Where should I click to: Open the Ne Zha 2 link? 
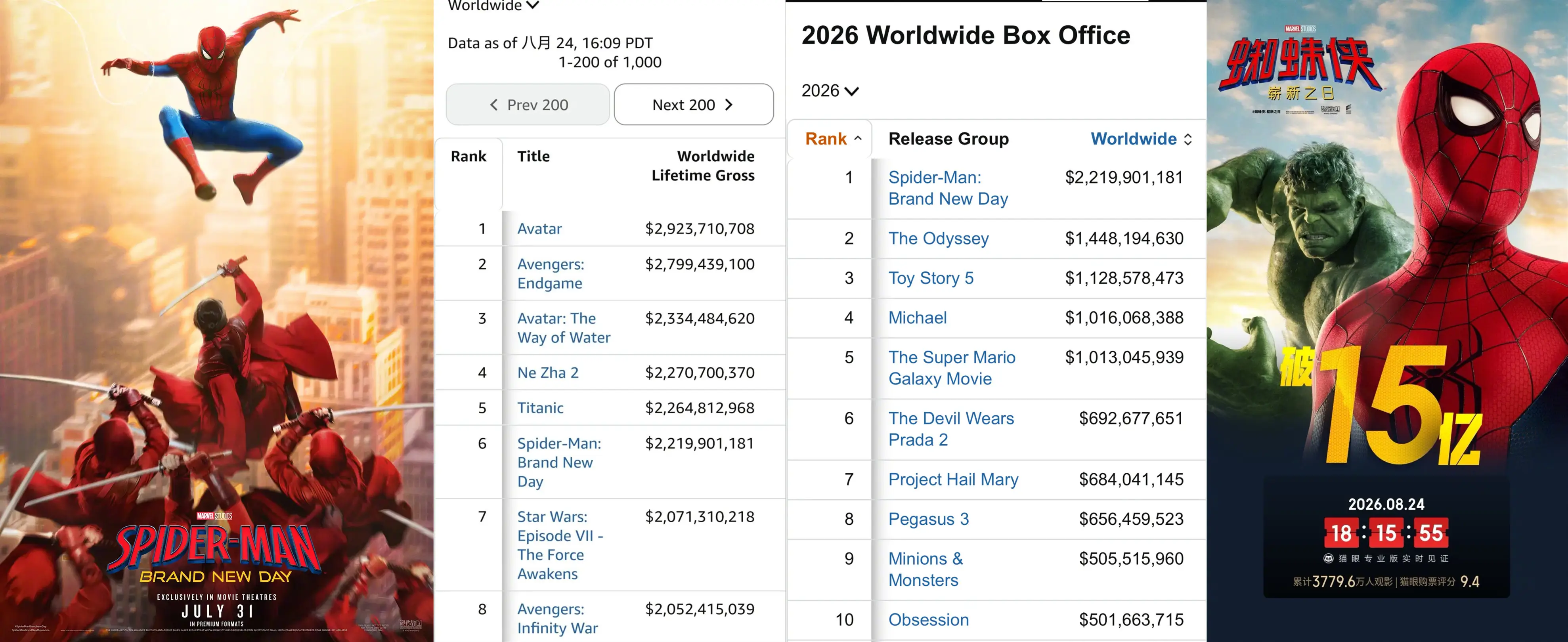click(x=548, y=373)
